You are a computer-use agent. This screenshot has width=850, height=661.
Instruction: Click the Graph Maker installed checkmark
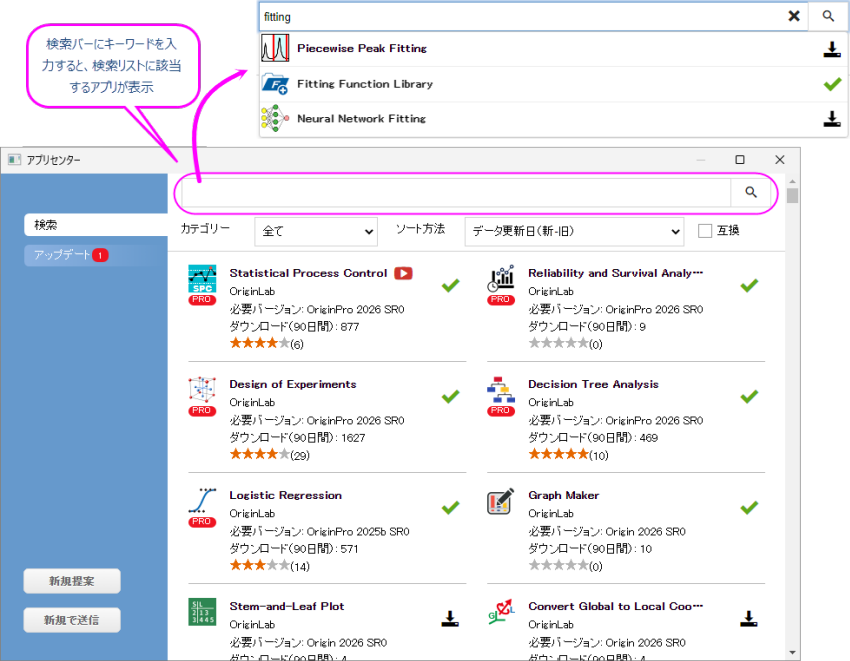tap(749, 508)
